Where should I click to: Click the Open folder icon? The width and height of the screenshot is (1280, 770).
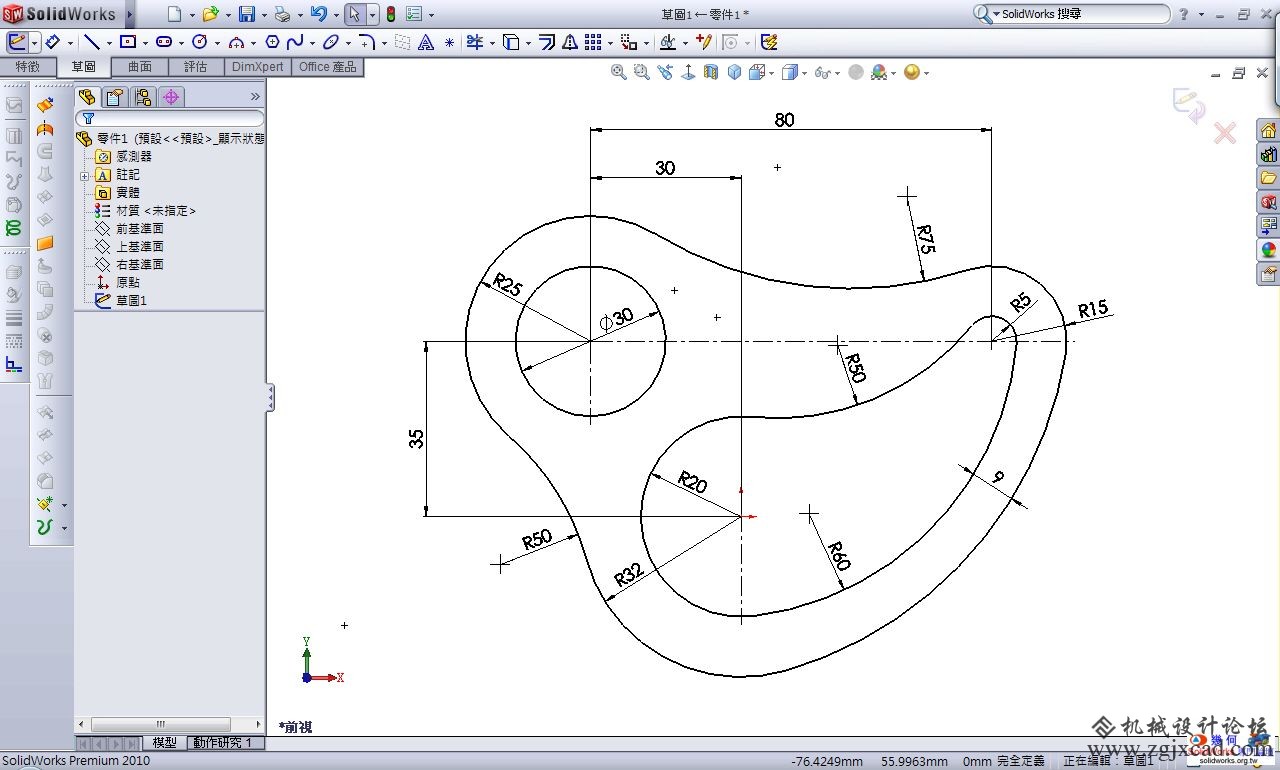point(210,14)
